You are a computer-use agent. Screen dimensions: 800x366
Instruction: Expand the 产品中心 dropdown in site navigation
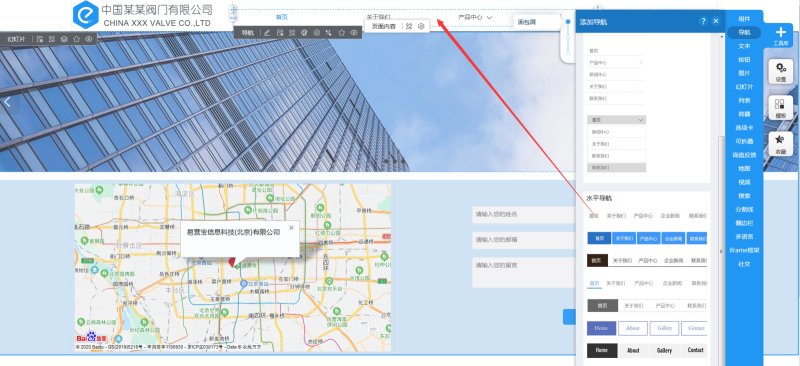pyautogui.click(x=475, y=17)
